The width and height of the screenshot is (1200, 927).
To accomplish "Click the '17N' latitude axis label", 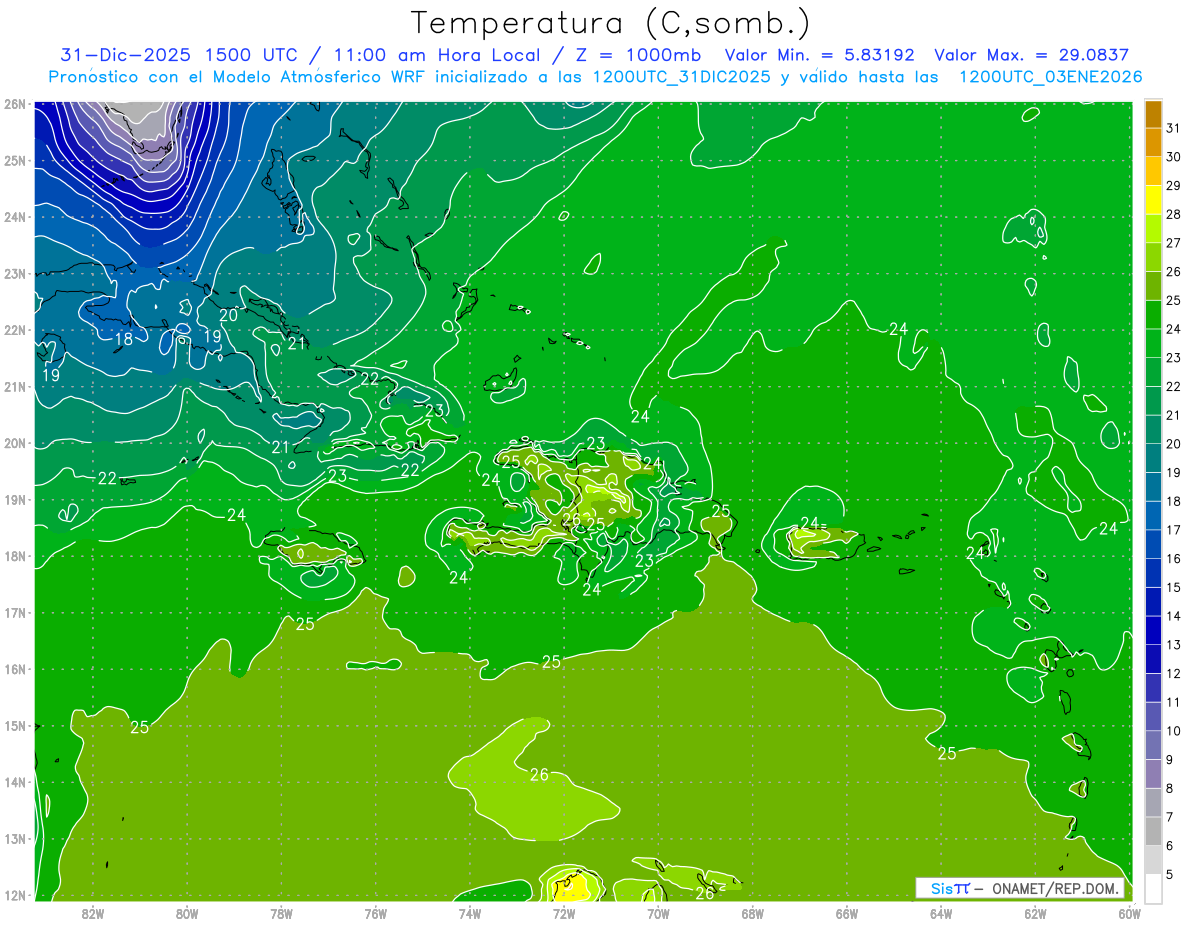I will 15,612.
